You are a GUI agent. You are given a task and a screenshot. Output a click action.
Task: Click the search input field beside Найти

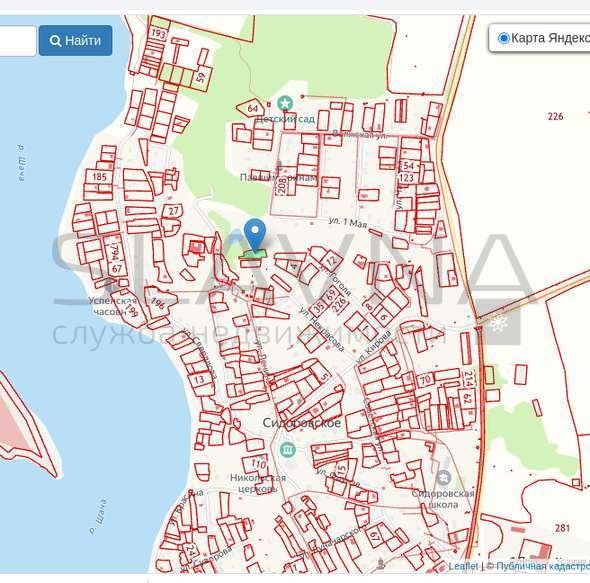(18, 41)
